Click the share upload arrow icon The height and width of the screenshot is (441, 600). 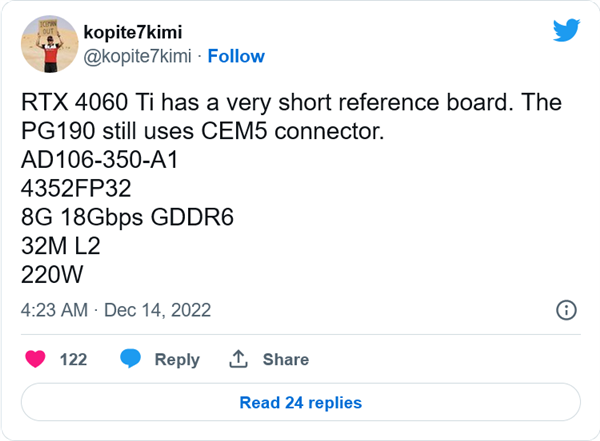point(239,359)
